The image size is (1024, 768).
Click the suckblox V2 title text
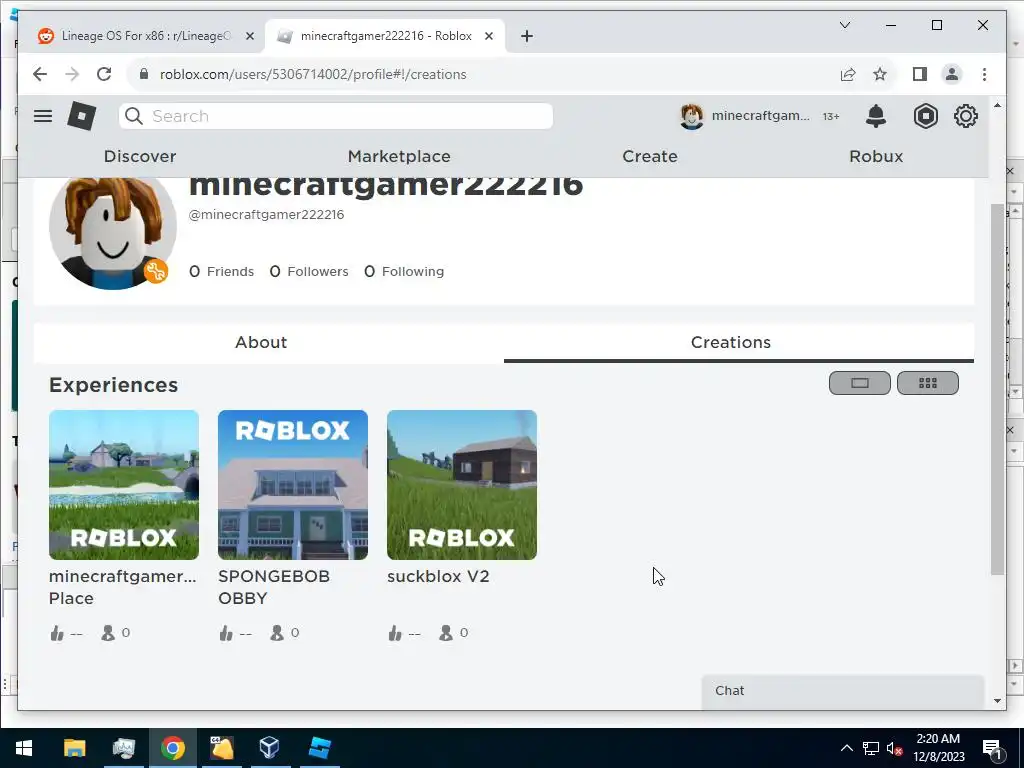click(438, 577)
